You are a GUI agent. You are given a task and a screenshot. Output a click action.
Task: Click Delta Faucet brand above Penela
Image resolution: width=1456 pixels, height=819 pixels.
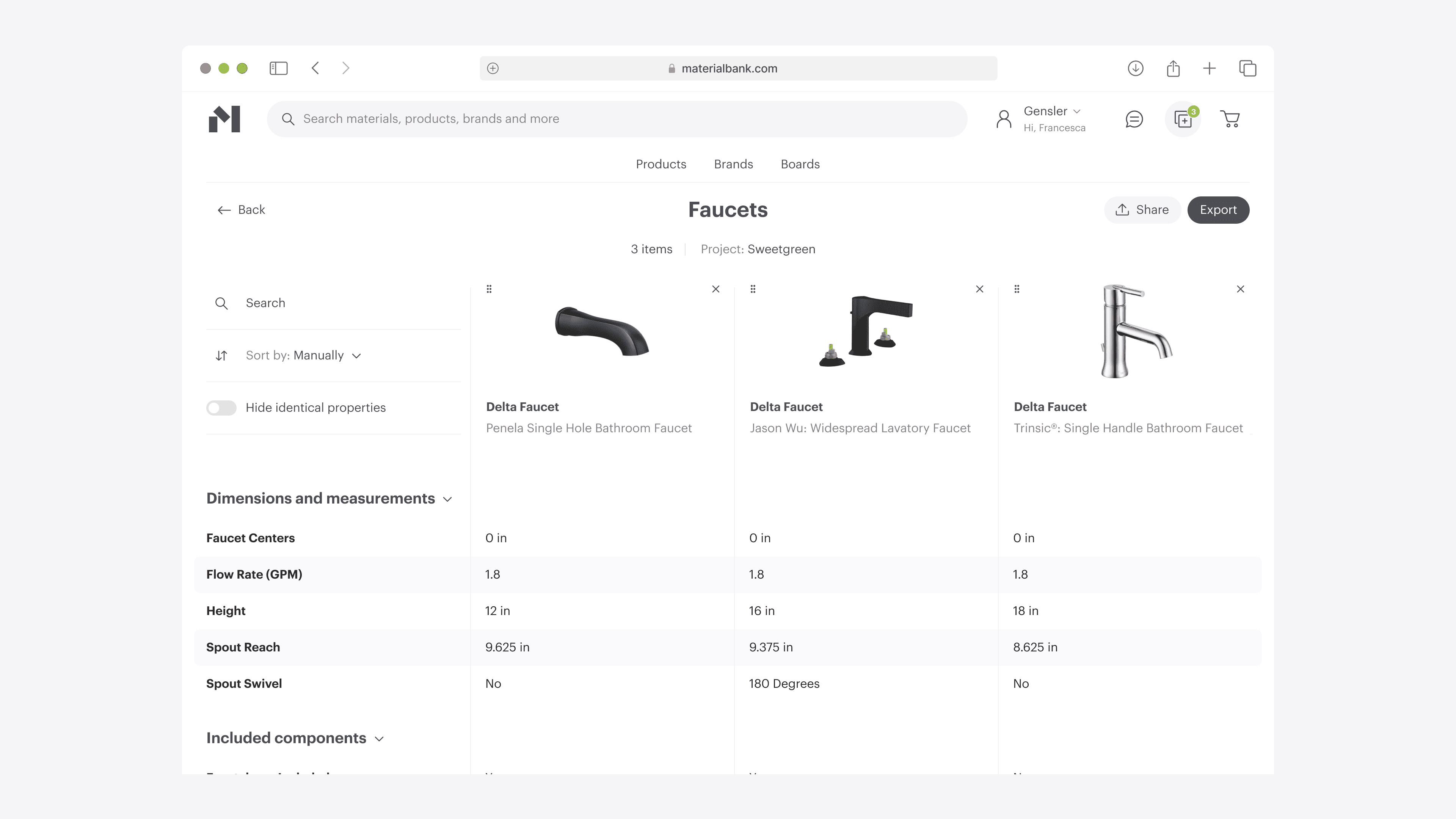tap(522, 407)
